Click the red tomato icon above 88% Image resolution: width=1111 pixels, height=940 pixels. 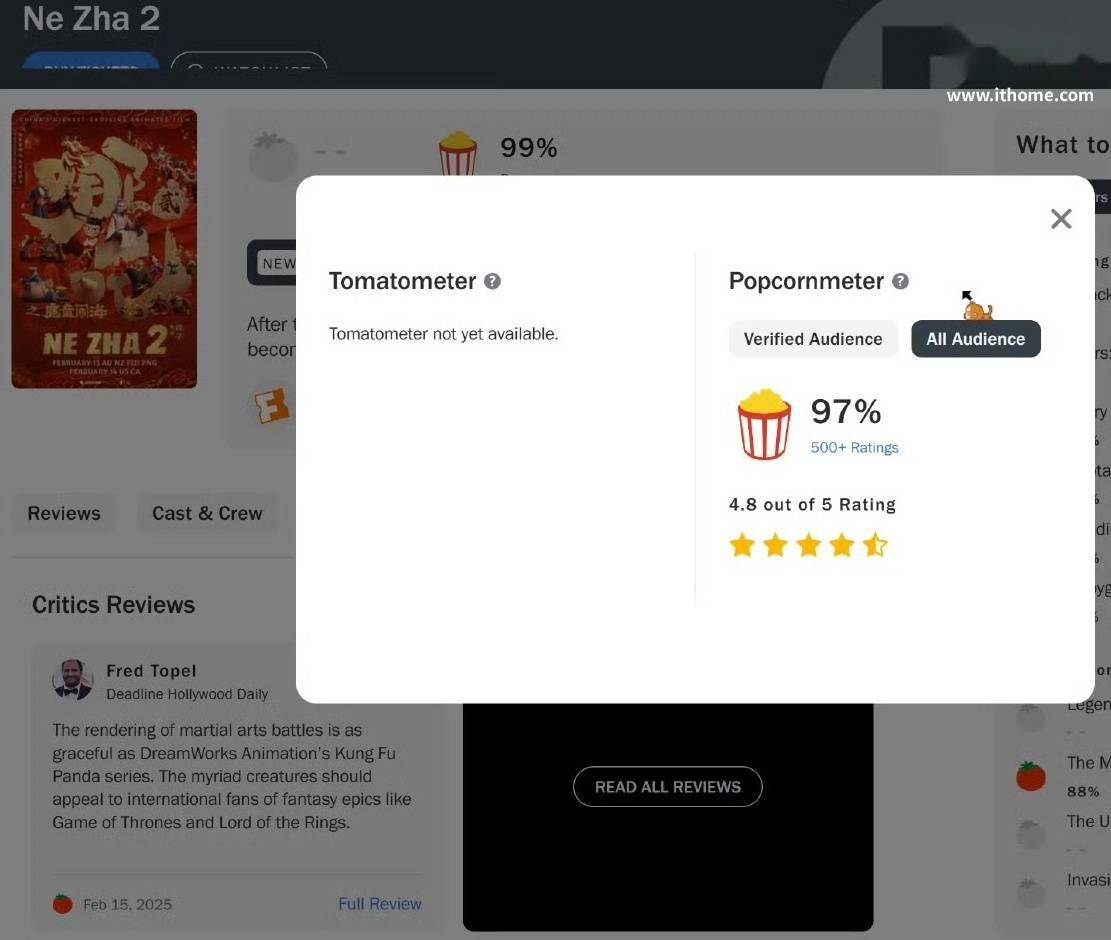(x=1031, y=776)
